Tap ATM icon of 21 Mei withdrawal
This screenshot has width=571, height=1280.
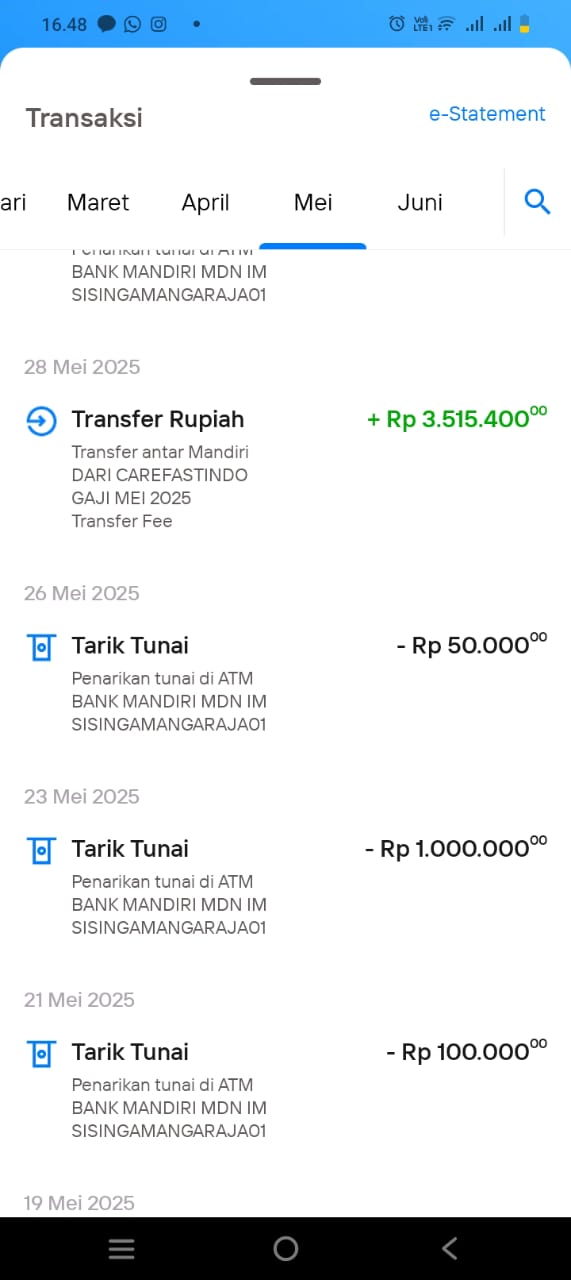[x=41, y=1054]
